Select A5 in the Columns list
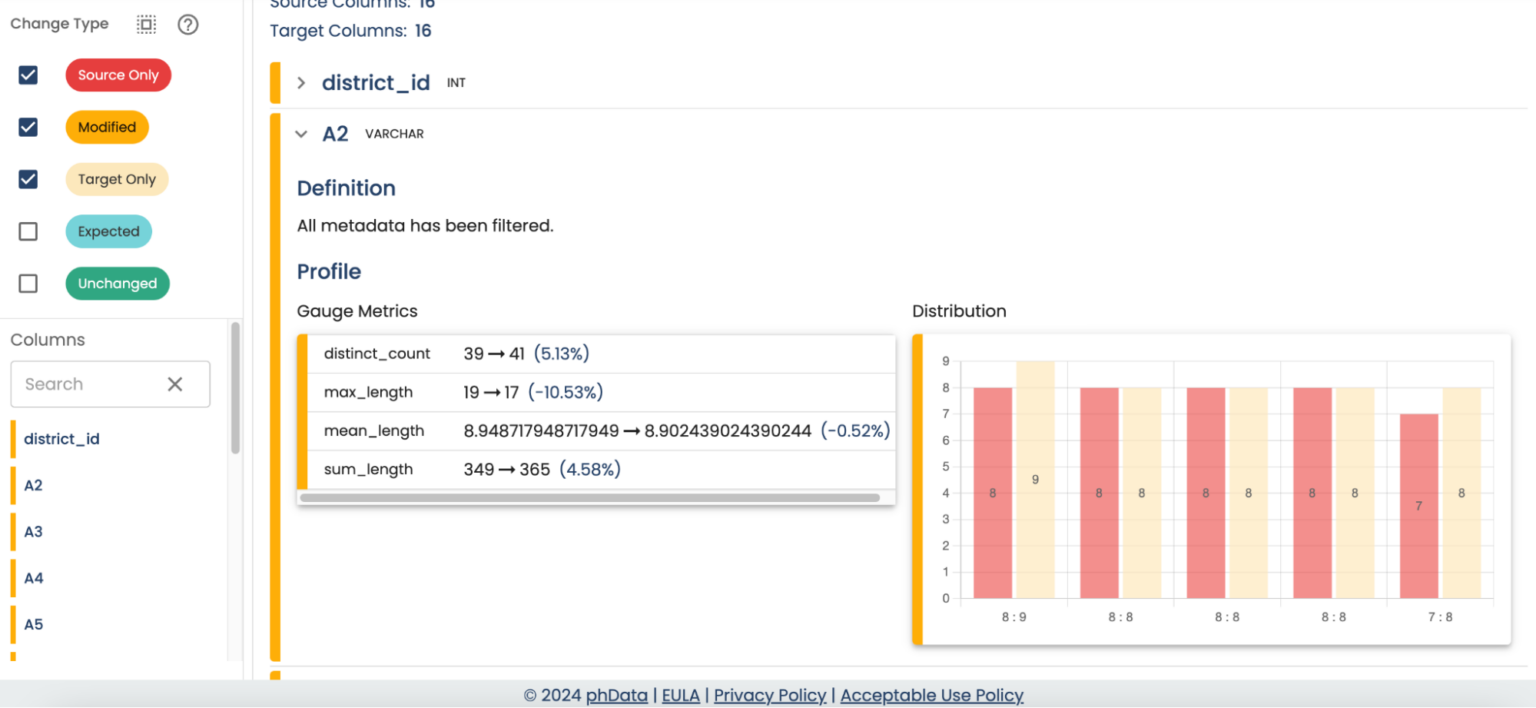The height and width of the screenshot is (708, 1536). click(x=33, y=624)
